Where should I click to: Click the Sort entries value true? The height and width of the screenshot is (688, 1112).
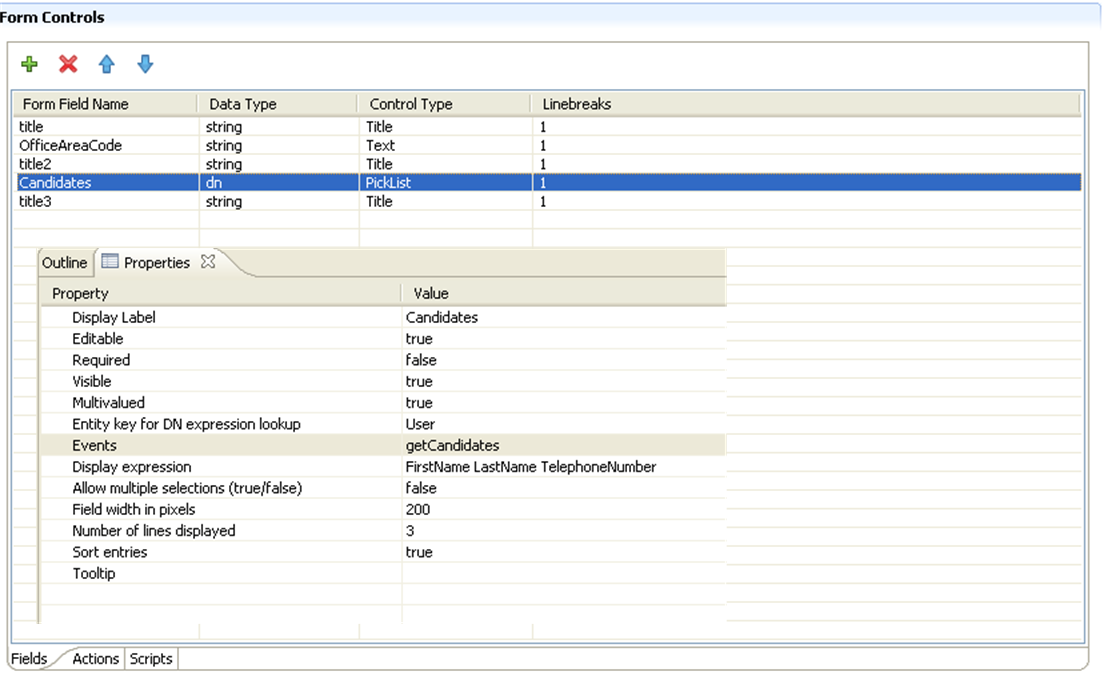[x=419, y=552]
